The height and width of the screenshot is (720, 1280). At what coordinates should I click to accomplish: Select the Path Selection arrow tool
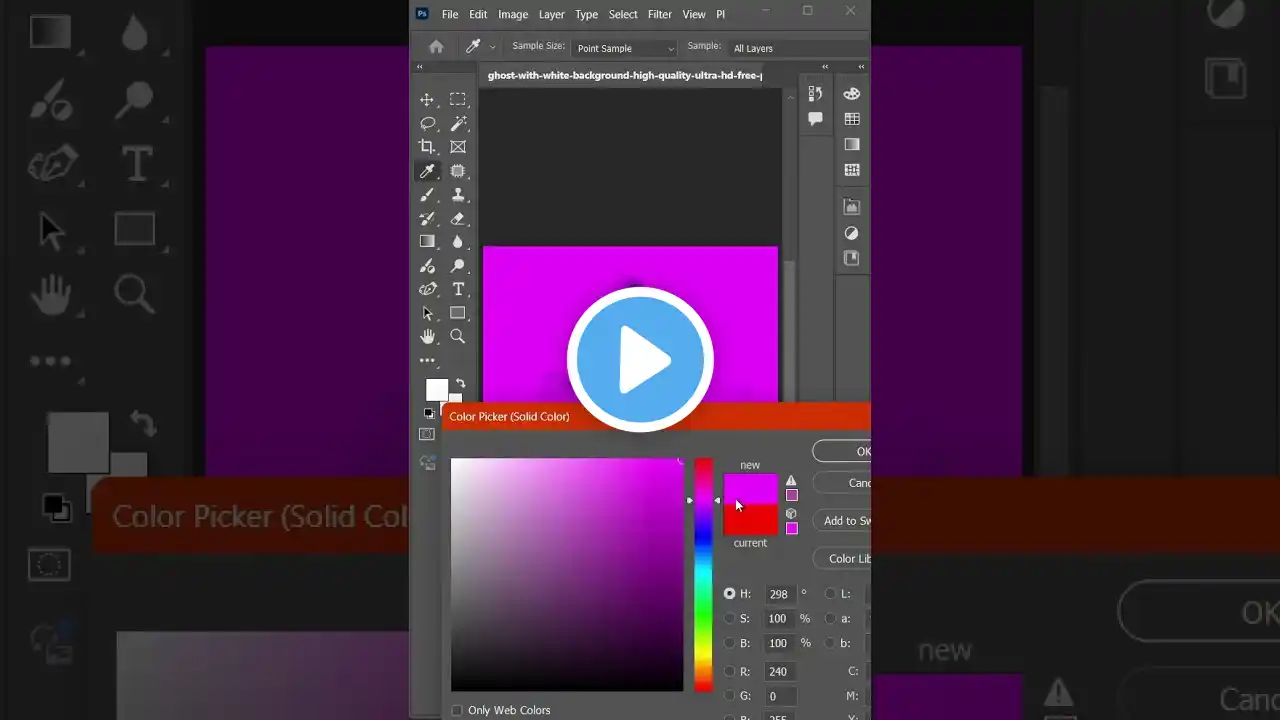coord(427,313)
